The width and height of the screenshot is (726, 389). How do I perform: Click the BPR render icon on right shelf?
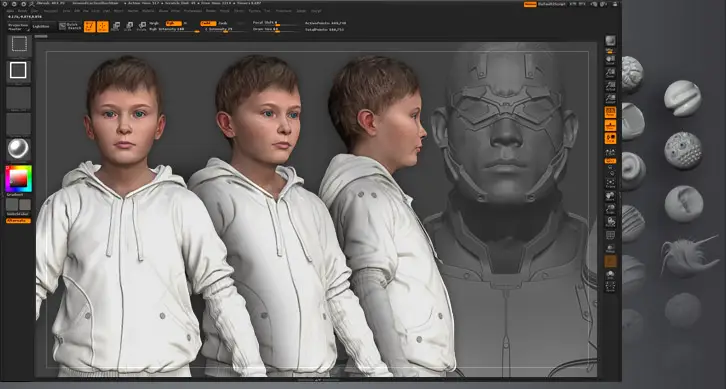(x=610, y=41)
